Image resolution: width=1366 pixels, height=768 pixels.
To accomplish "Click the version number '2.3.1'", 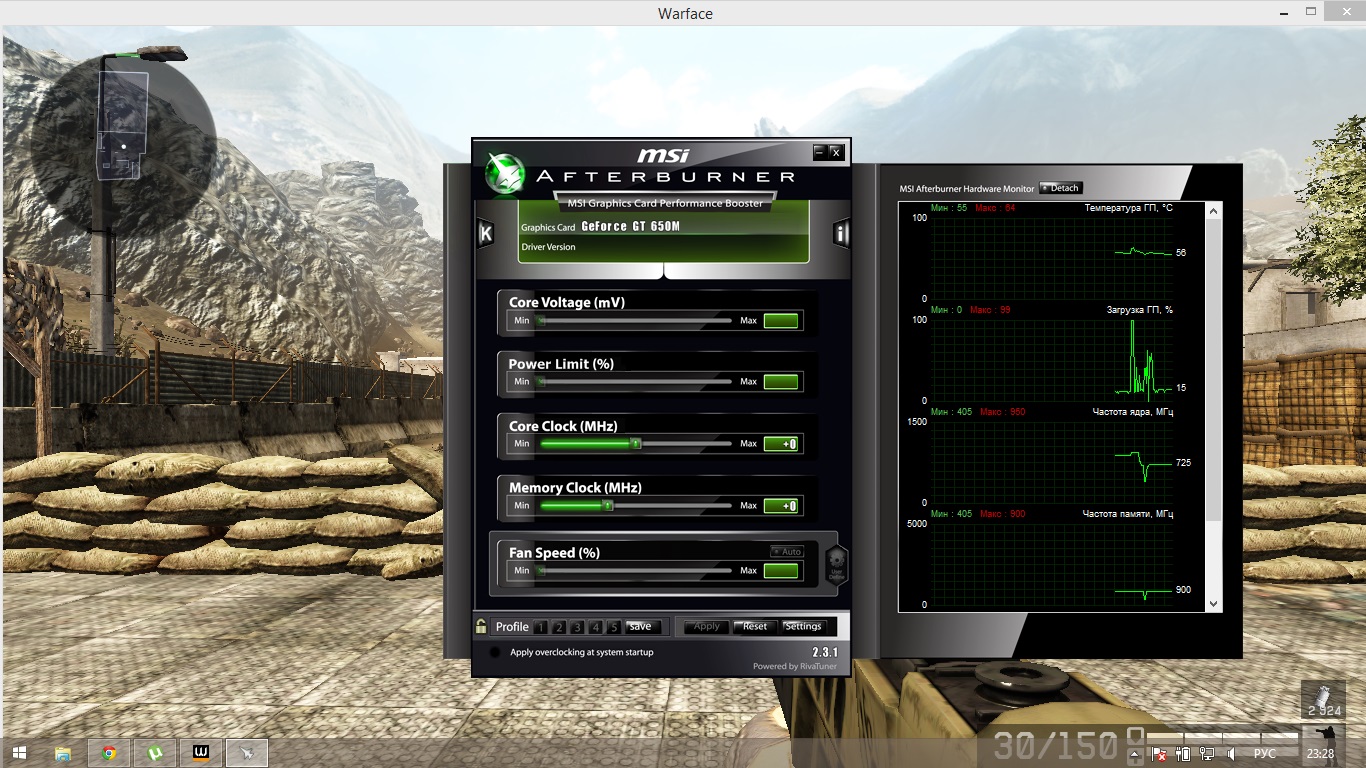I will click(x=825, y=652).
